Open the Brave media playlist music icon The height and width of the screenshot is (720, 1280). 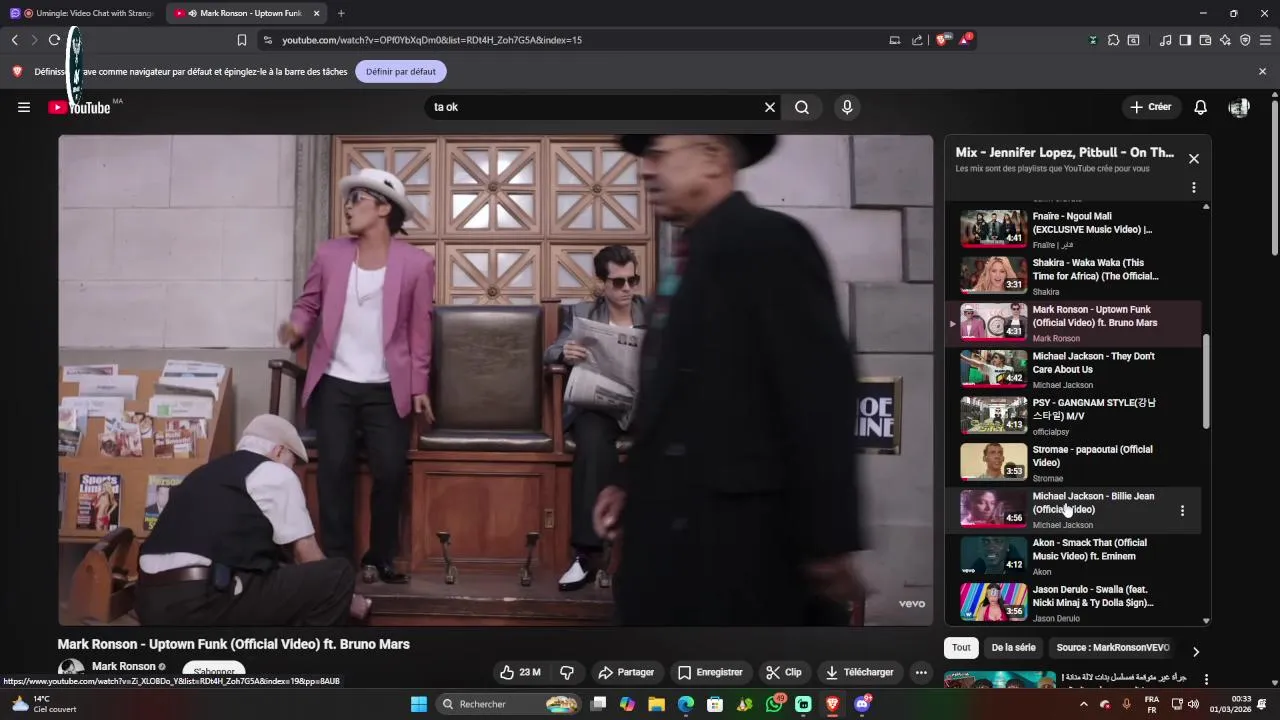point(1165,40)
